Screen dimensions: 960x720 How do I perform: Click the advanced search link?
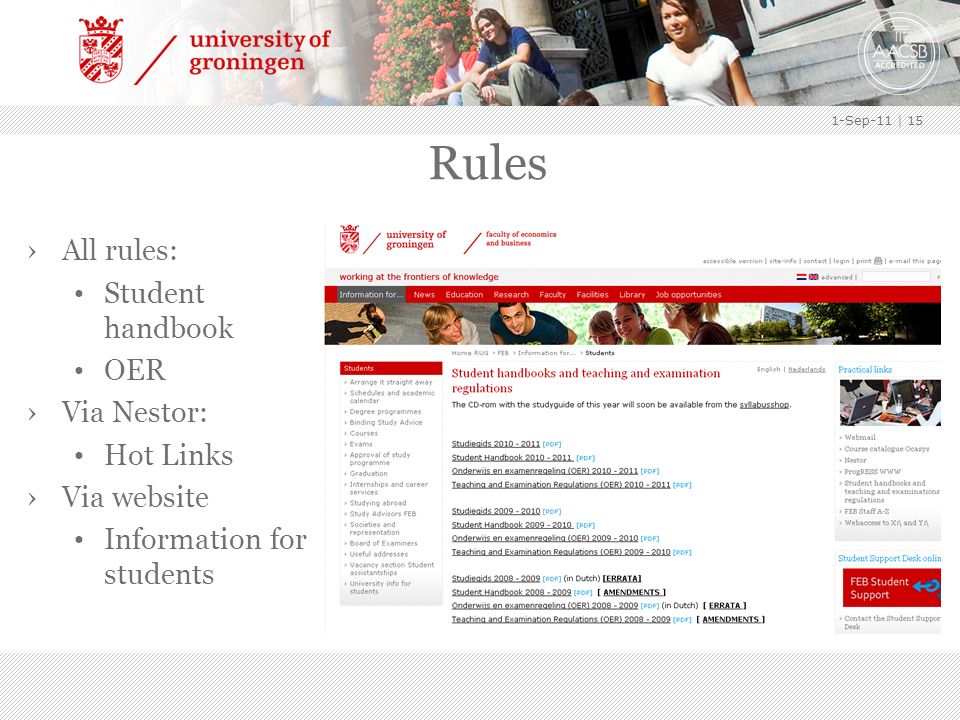coord(836,277)
